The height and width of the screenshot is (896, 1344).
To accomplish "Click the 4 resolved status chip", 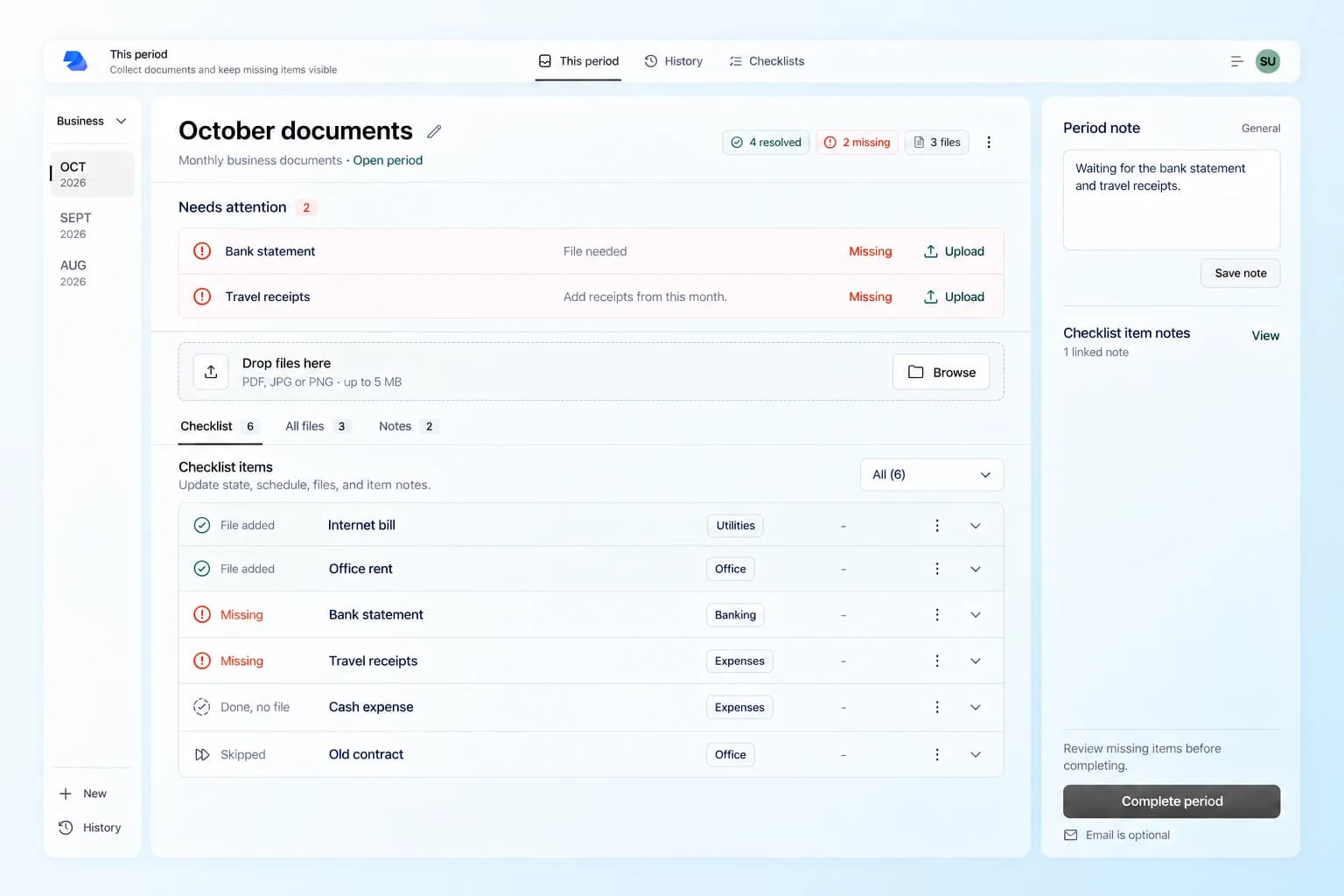I will click(x=766, y=142).
